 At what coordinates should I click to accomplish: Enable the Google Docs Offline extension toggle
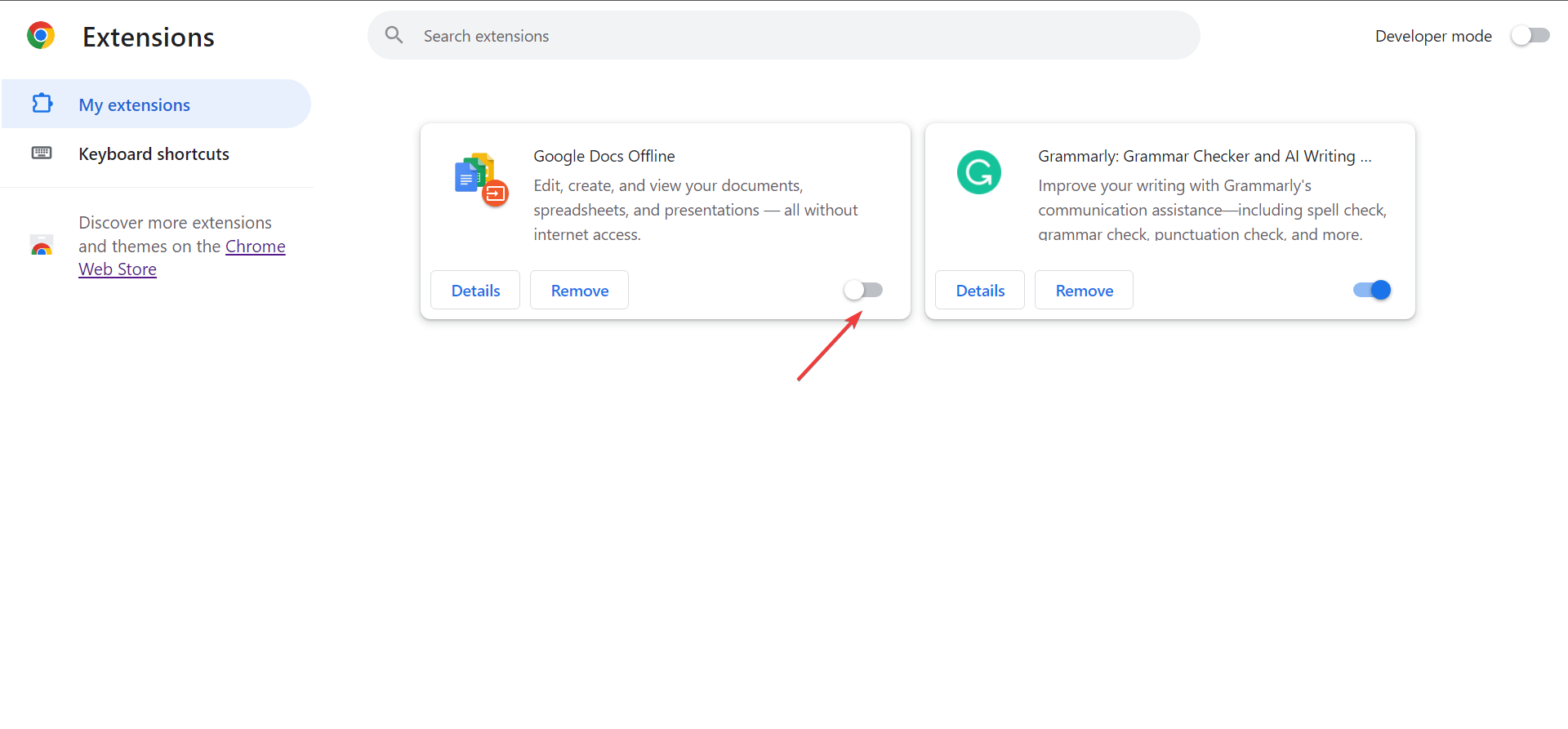(x=863, y=290)
